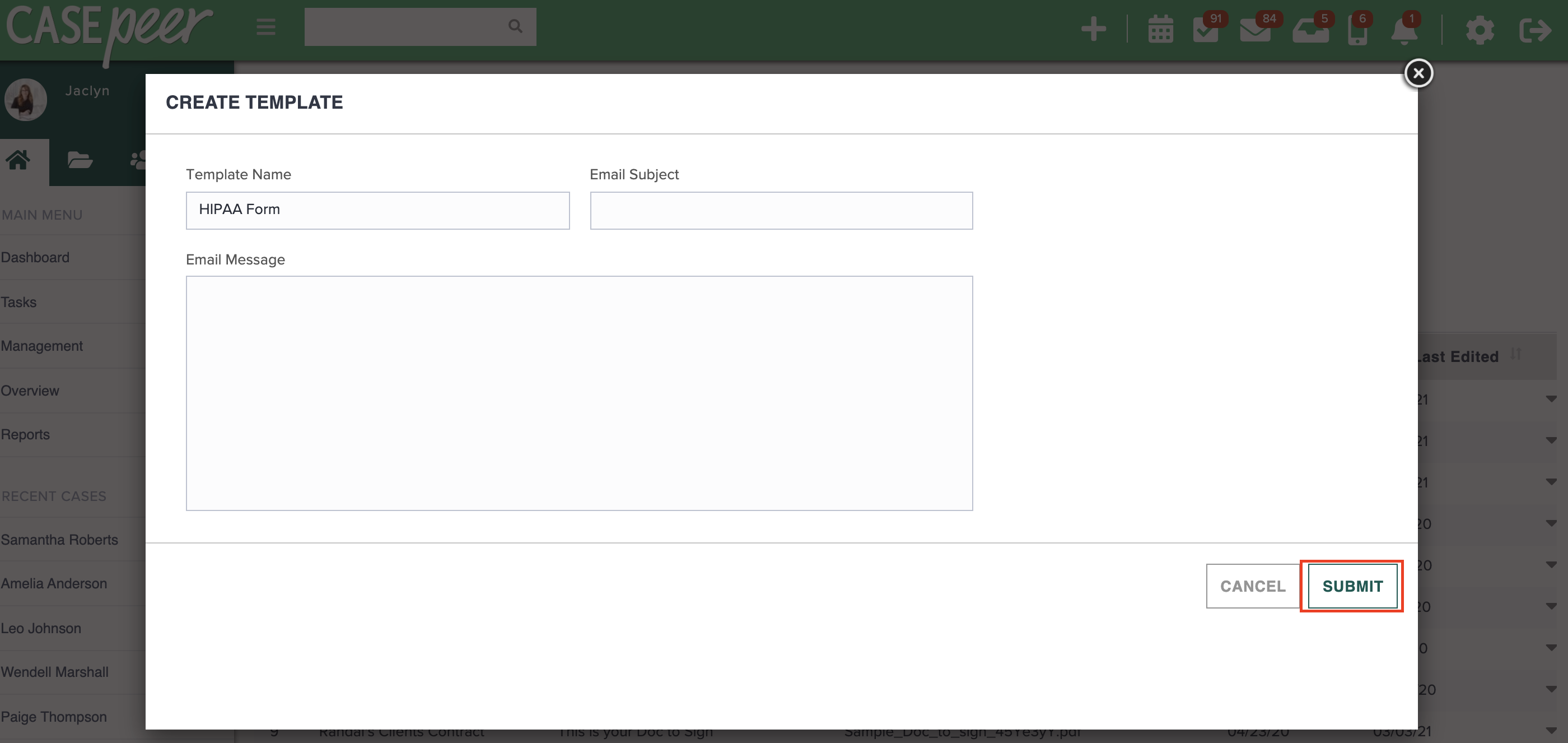Open the cases folder icon in the sidebar
This screenshot has height=743, width=1568.
pos(80,160)
